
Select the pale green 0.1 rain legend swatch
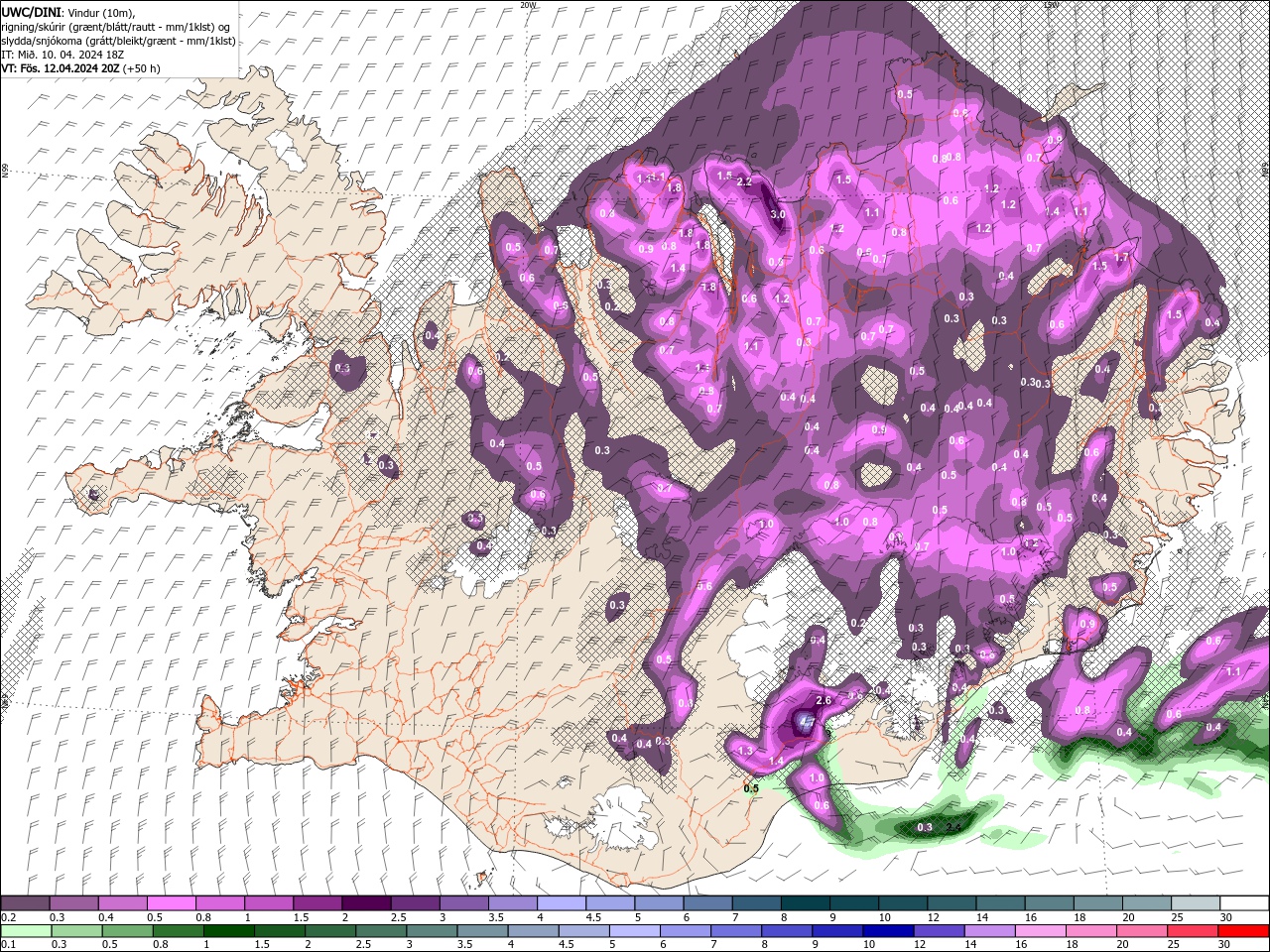click(x=25, y=931)
